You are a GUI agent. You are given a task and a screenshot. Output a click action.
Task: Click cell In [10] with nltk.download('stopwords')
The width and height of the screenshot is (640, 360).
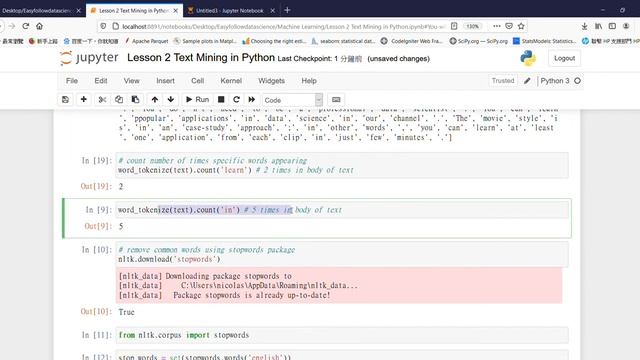(342, 254)
